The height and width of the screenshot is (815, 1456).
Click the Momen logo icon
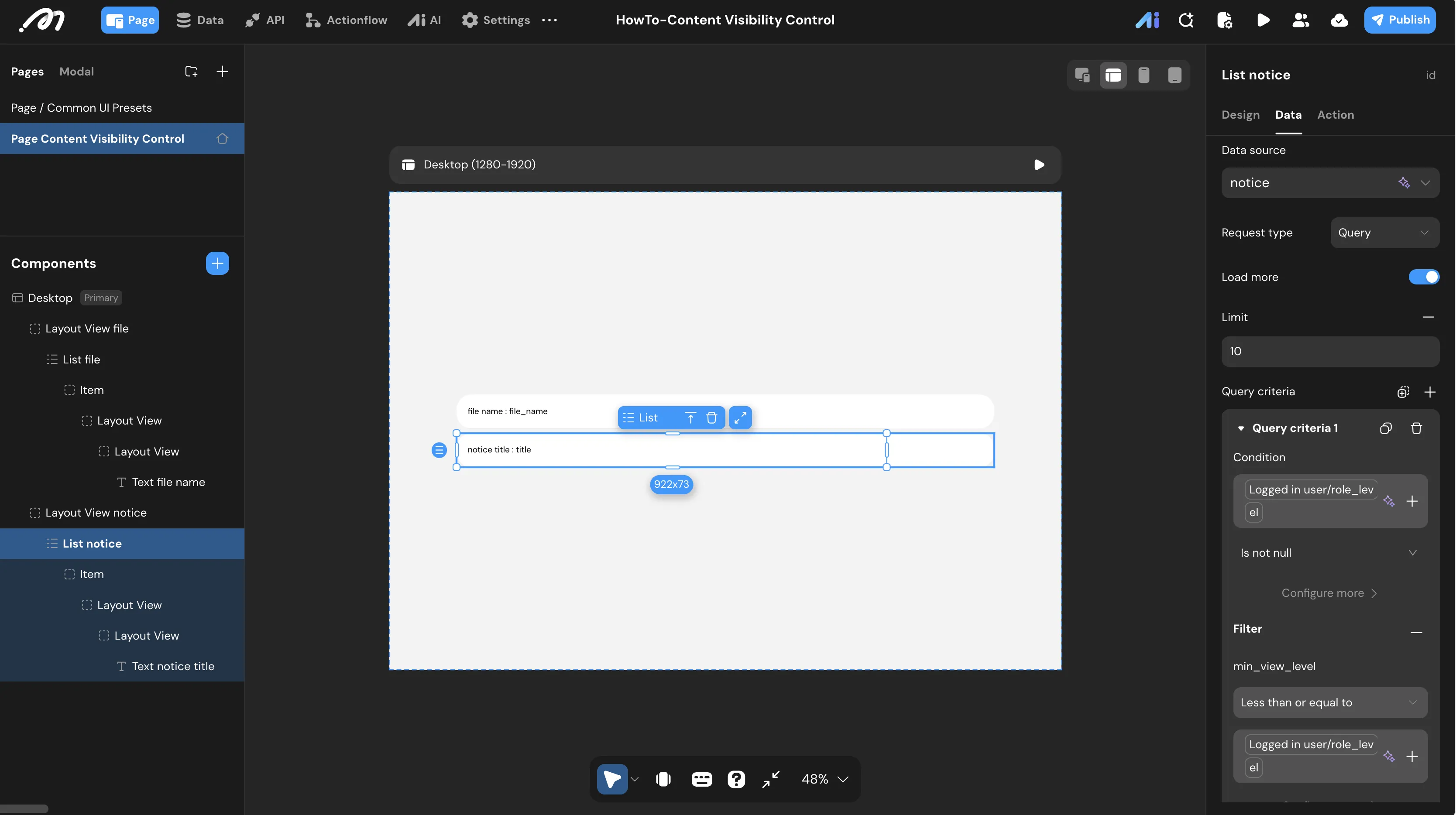point(42,21)
